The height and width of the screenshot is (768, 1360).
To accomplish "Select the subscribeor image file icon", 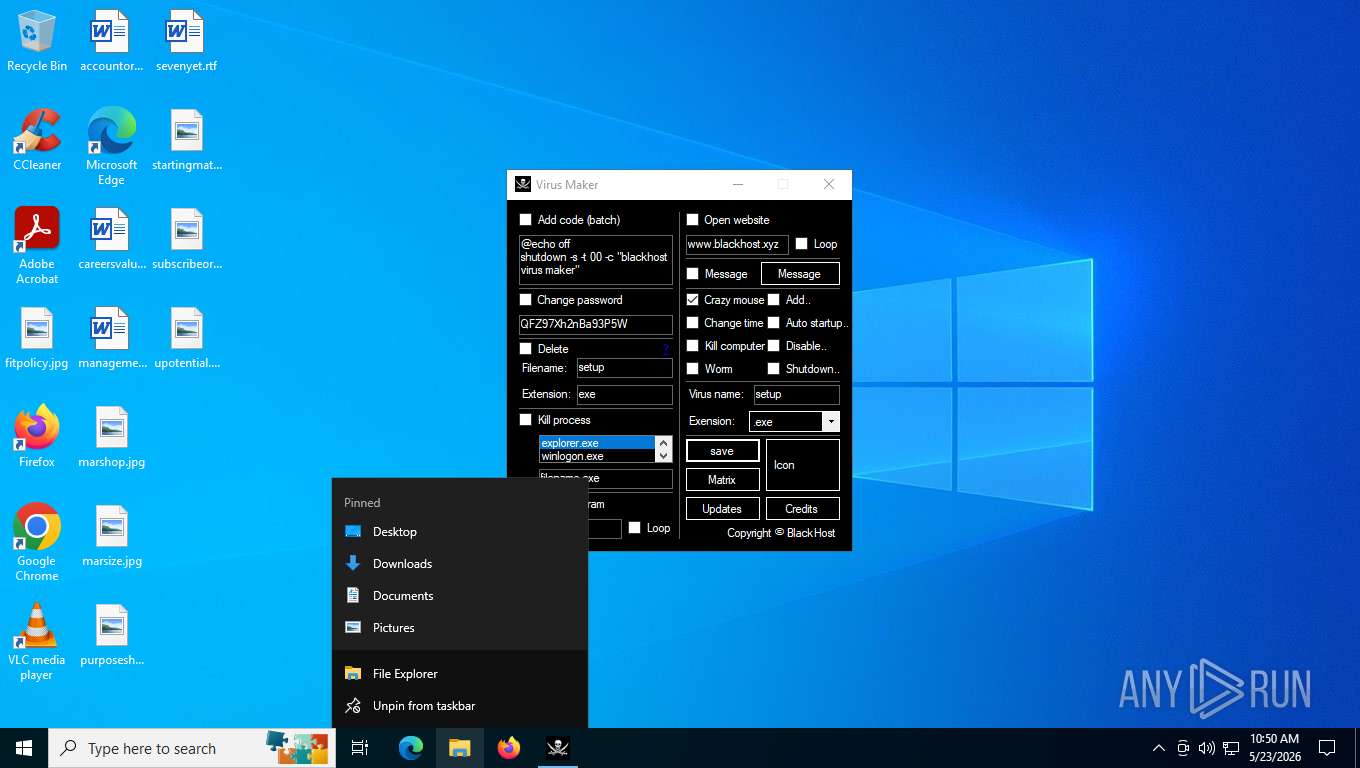I will pyautogui.click(x=186, y=239).
